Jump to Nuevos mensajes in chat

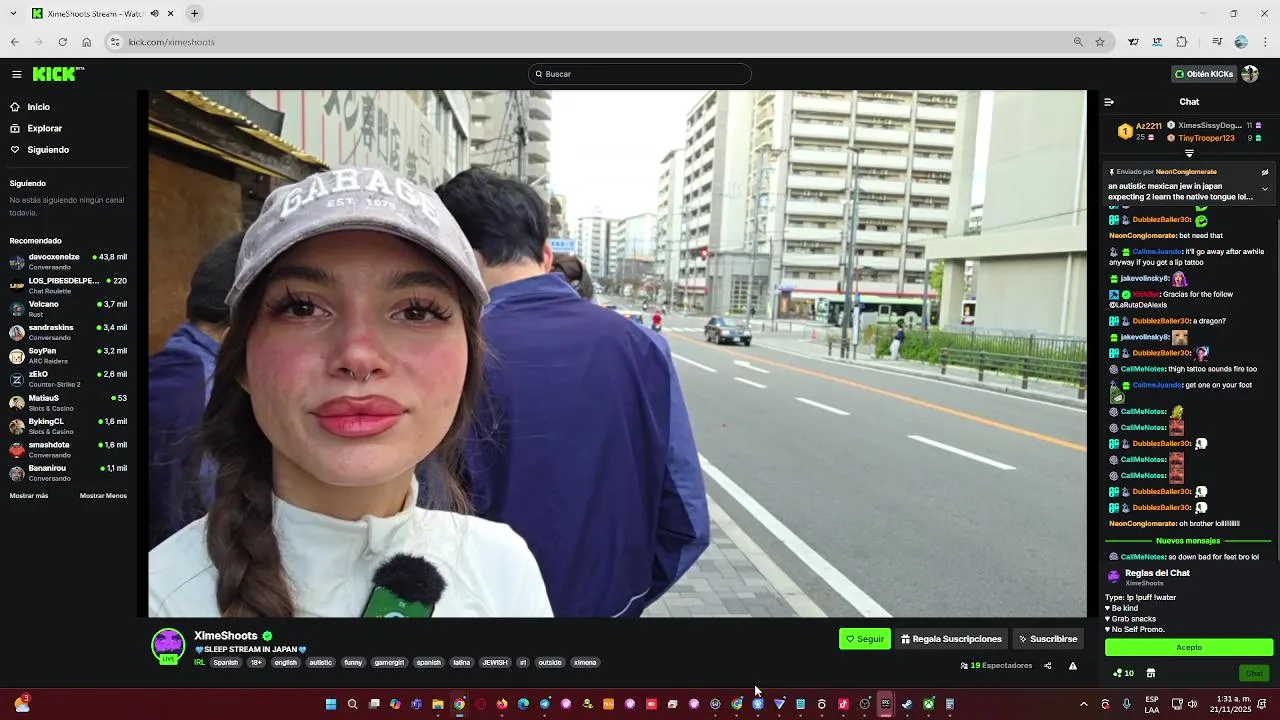(x=1188, y=541)
